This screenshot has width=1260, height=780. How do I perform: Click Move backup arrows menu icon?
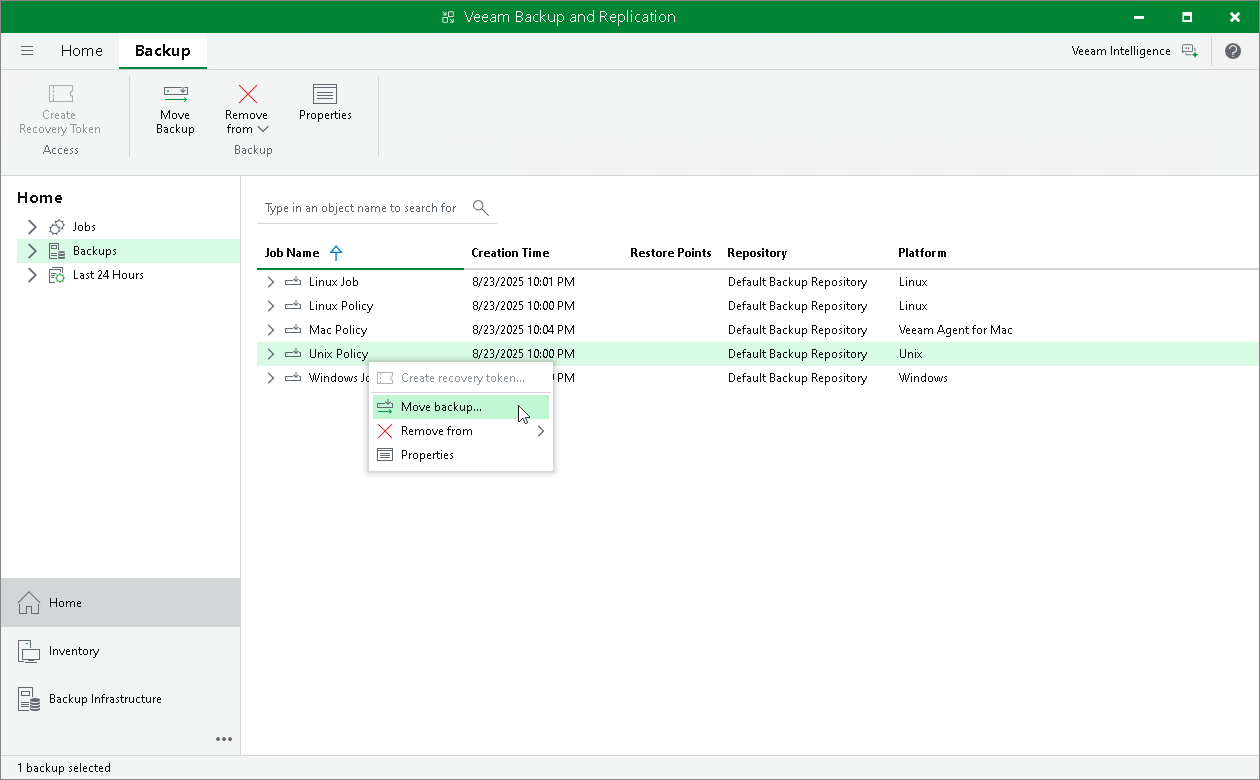coord(384,407)
